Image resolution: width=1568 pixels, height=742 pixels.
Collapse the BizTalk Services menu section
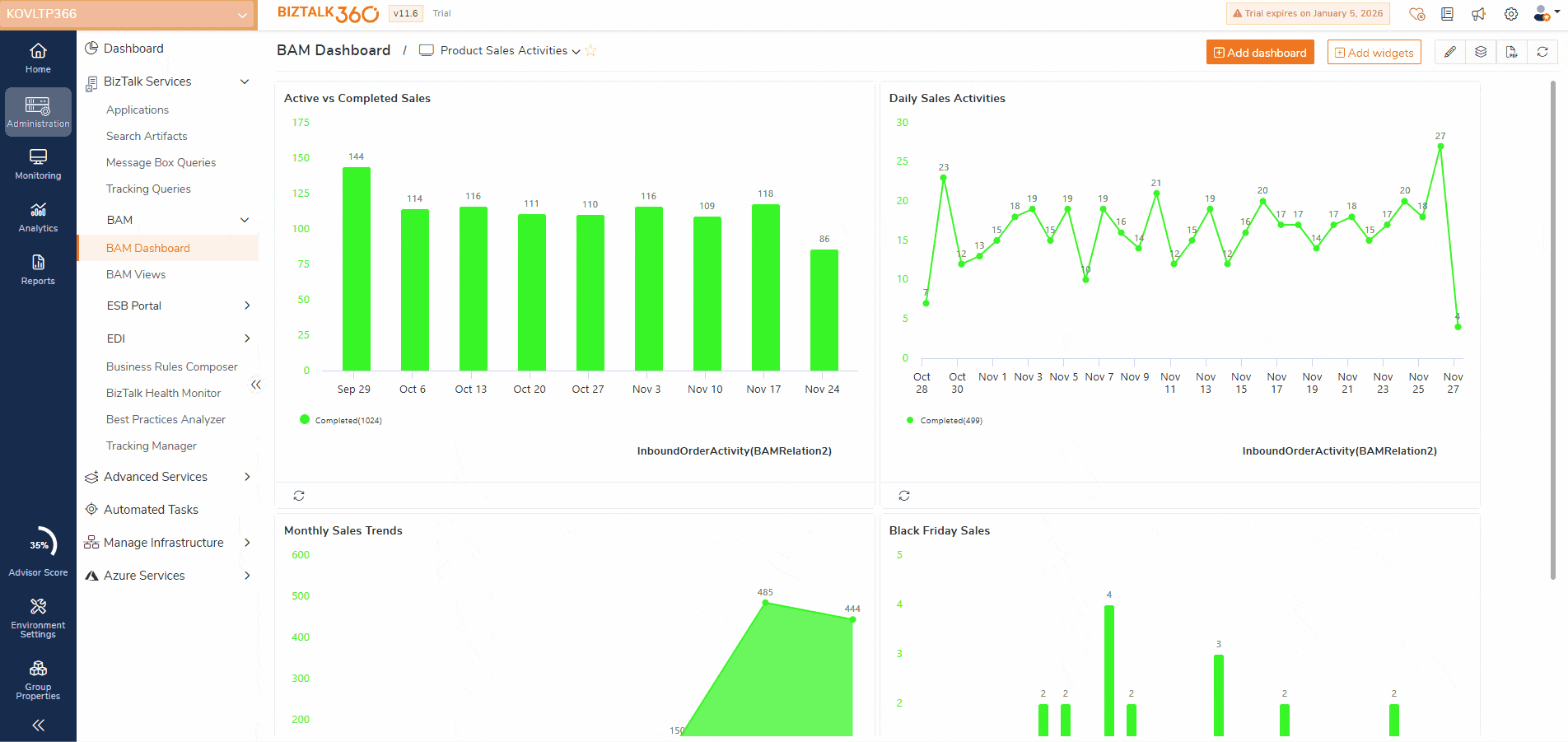coord(245,82)
